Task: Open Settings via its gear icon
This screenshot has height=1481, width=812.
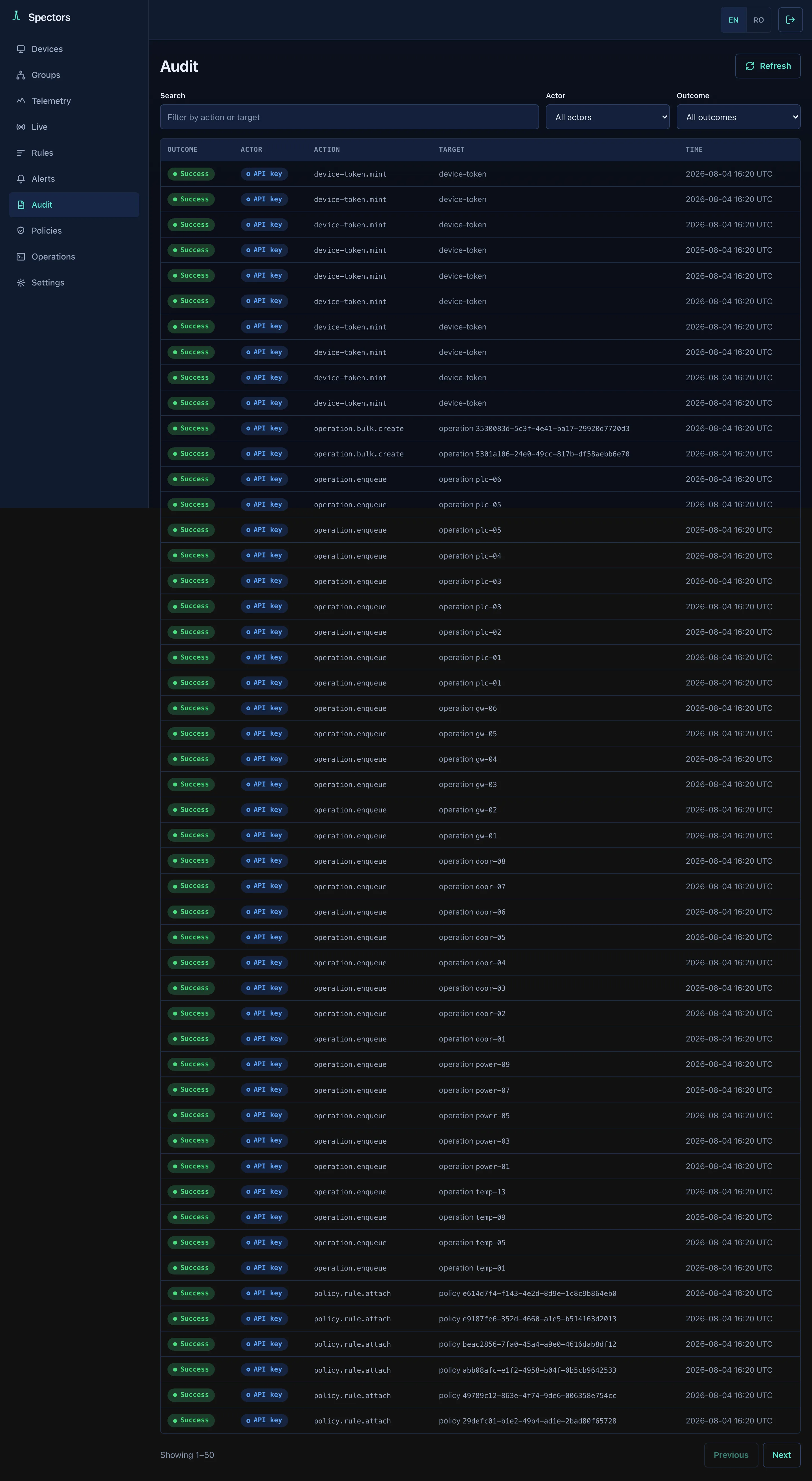Action: [x=21, y=282]
